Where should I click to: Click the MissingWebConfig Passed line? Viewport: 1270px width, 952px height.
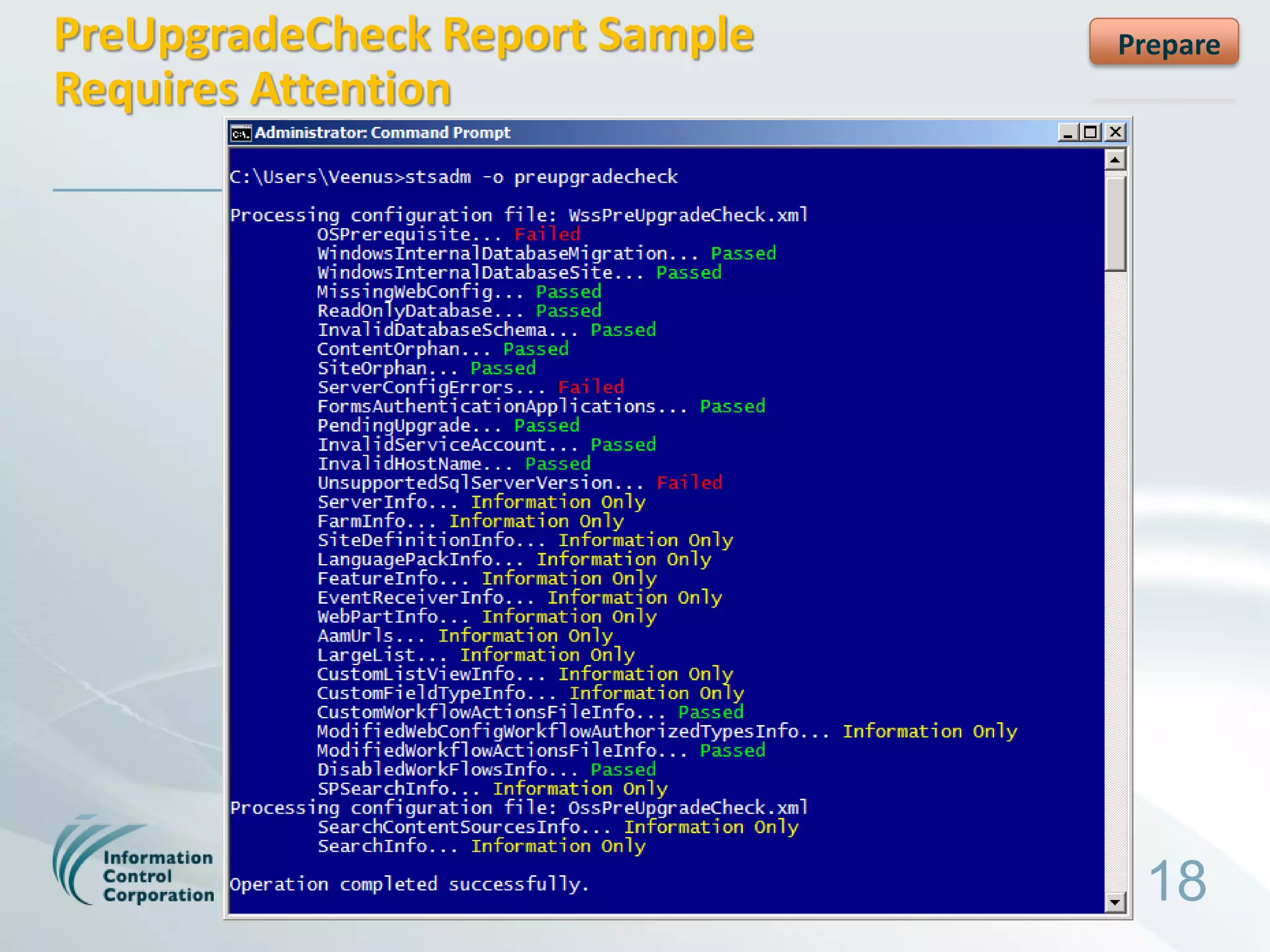point(459,292)
